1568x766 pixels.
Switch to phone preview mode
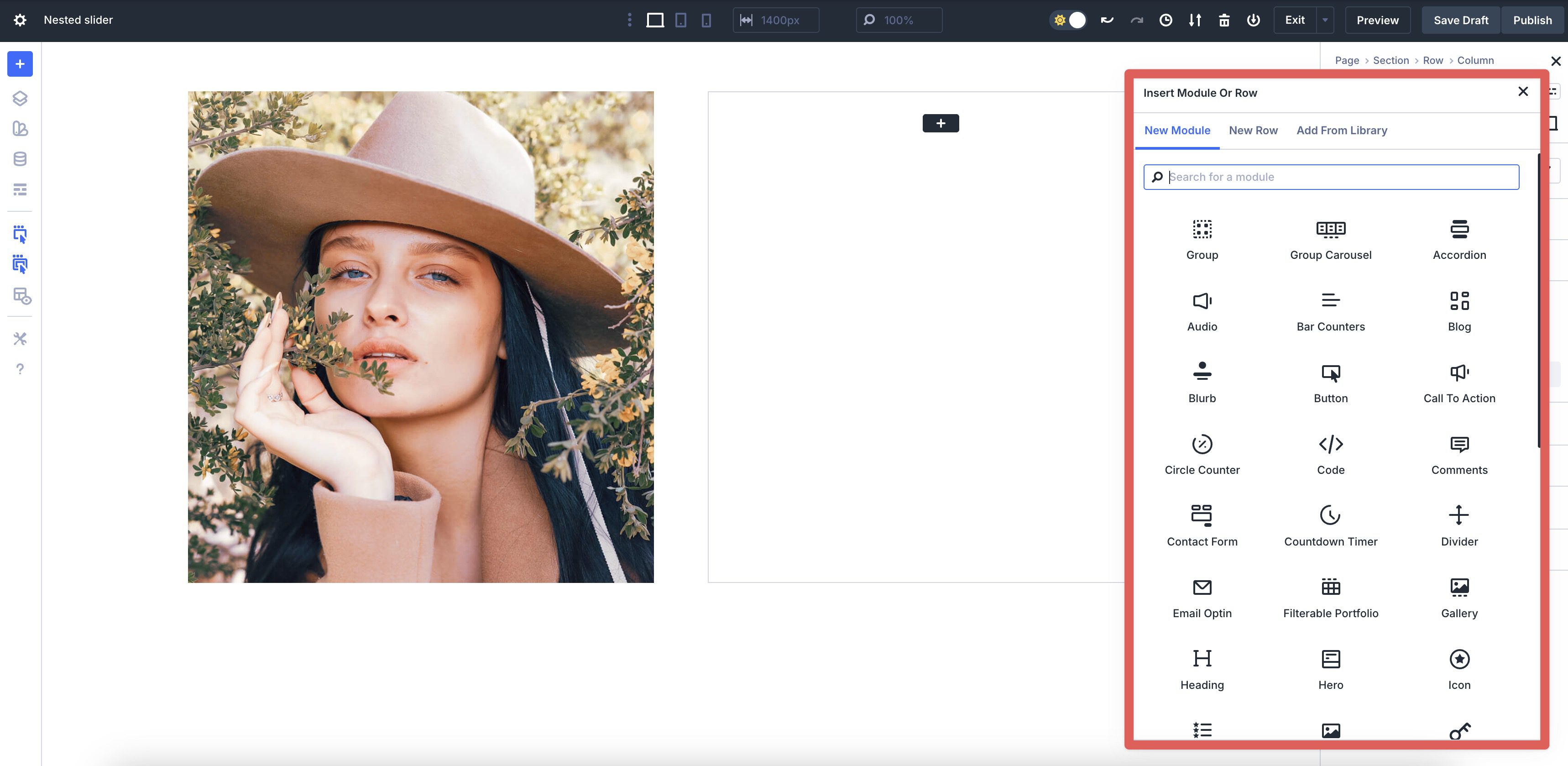click(x=706, y=20)
